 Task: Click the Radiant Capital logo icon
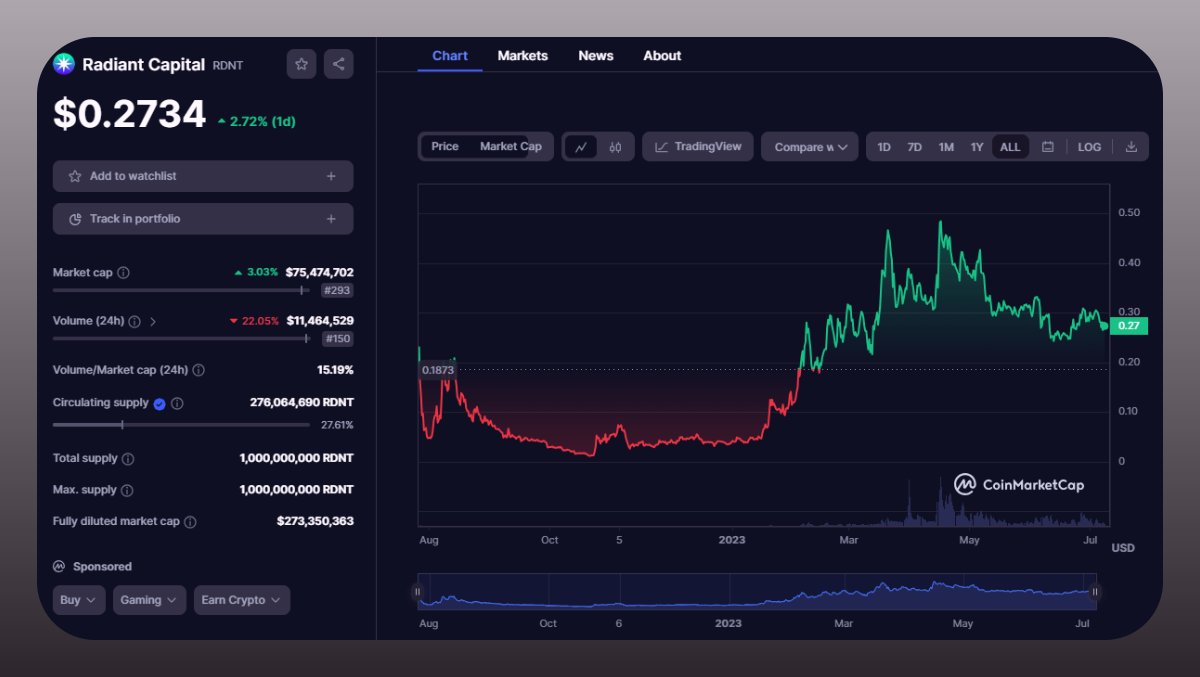pos(64,64)
